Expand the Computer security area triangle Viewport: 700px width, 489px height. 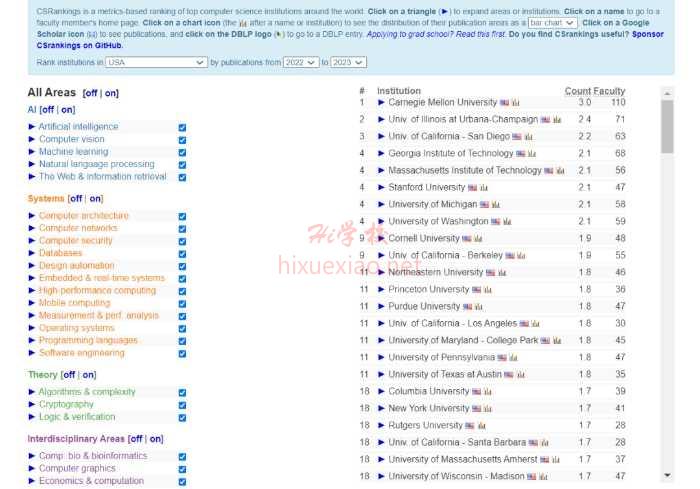point(32,241)
